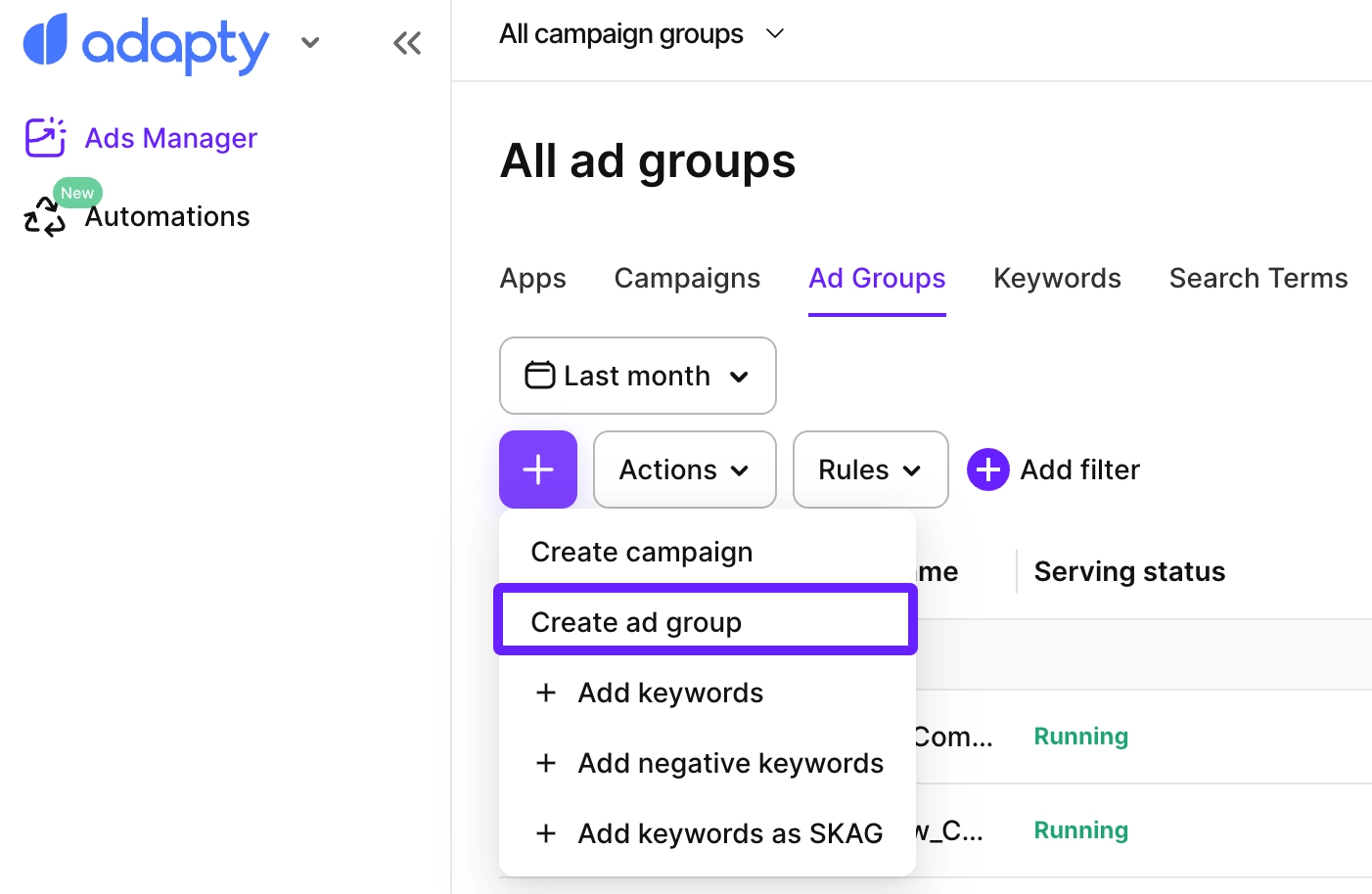Click the Running status of the first ad group
Screen dimensions: 1372x894
pos(1080,736)
